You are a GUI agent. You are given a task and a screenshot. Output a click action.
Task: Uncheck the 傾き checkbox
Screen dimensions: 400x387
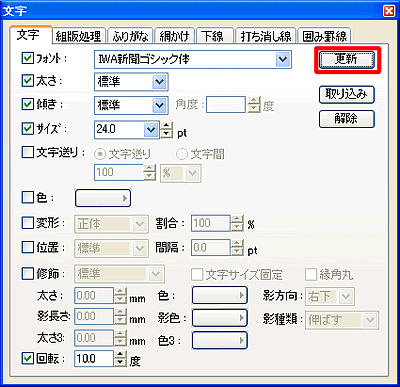point(28,104)
